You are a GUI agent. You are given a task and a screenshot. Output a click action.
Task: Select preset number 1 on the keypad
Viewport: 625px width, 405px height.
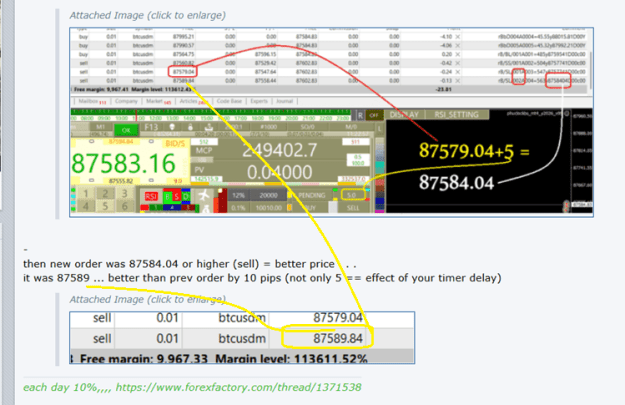[x=86, y=194]
